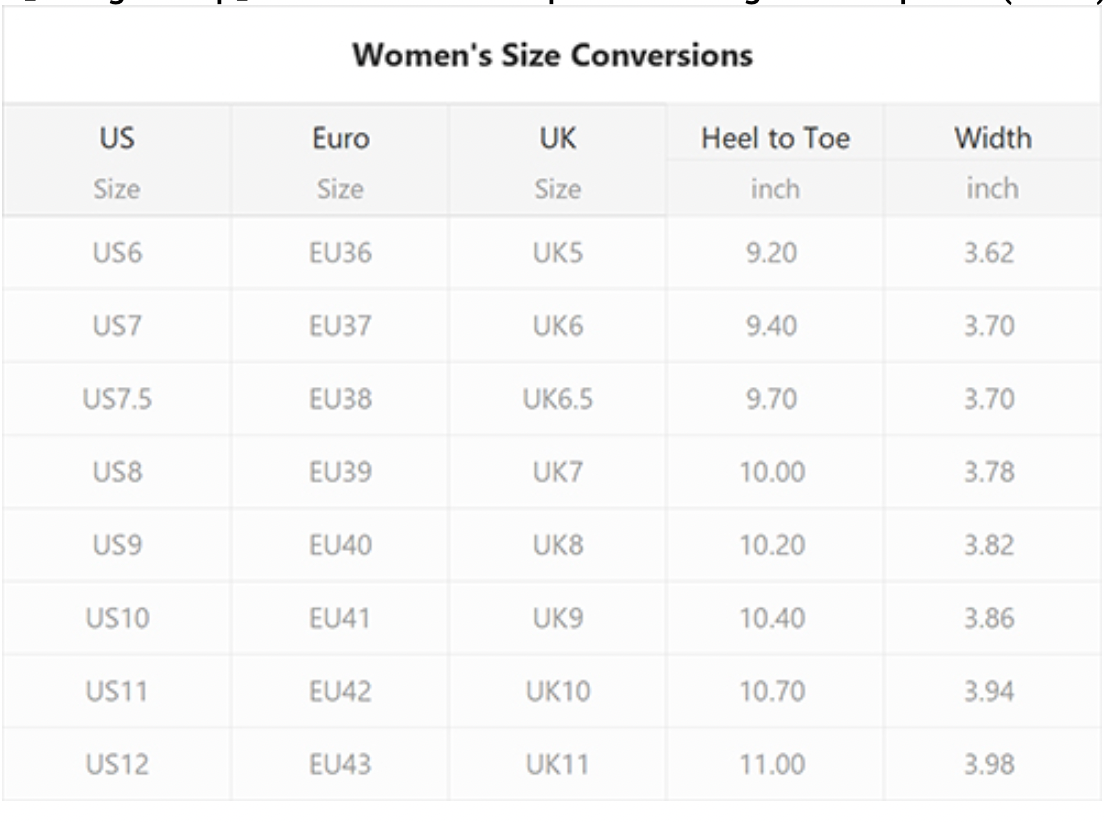Select the US7.5 cell
Image resolution: width=1104 pixels, height=822 pixels.
[x=117, y=399]
